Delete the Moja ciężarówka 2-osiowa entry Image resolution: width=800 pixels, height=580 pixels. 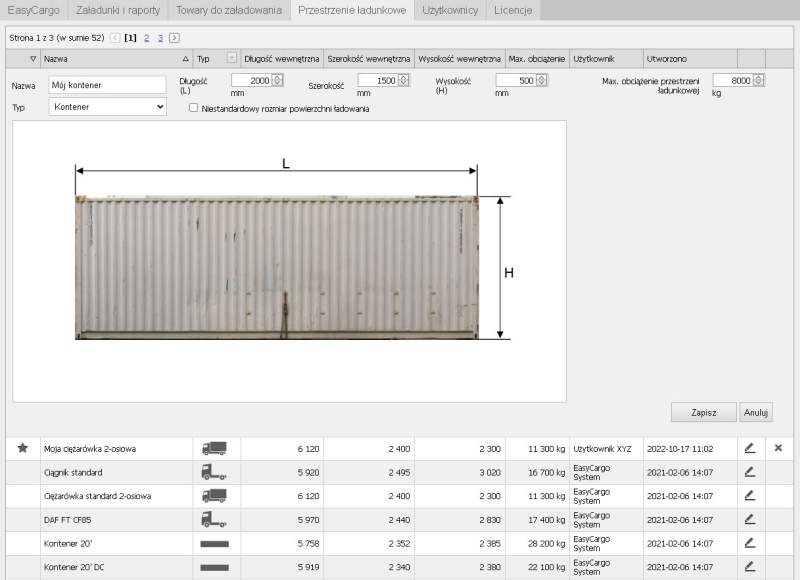tap(778, 448)
